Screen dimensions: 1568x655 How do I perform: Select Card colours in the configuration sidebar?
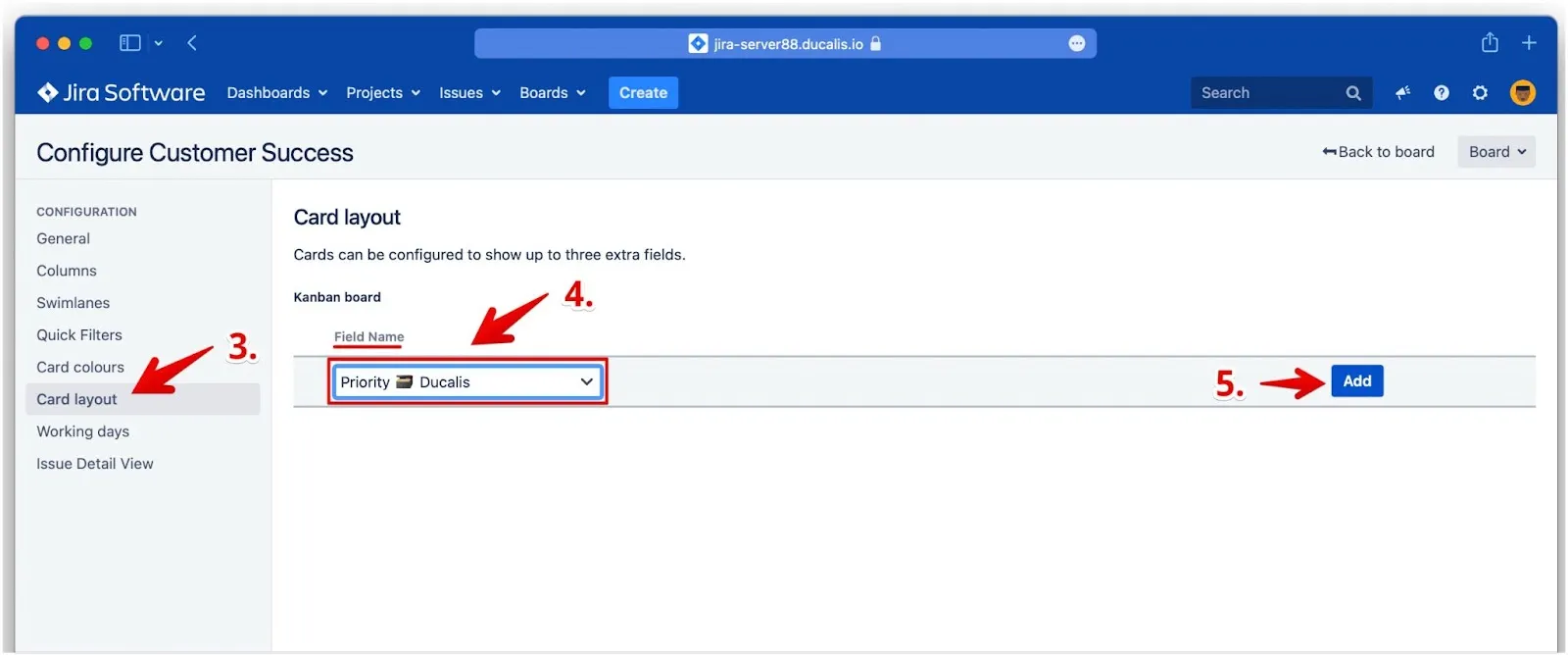(x=80, y=367)
